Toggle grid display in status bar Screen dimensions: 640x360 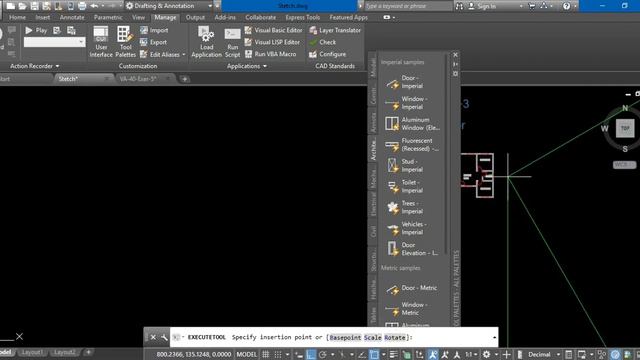[x=265, y=354]
